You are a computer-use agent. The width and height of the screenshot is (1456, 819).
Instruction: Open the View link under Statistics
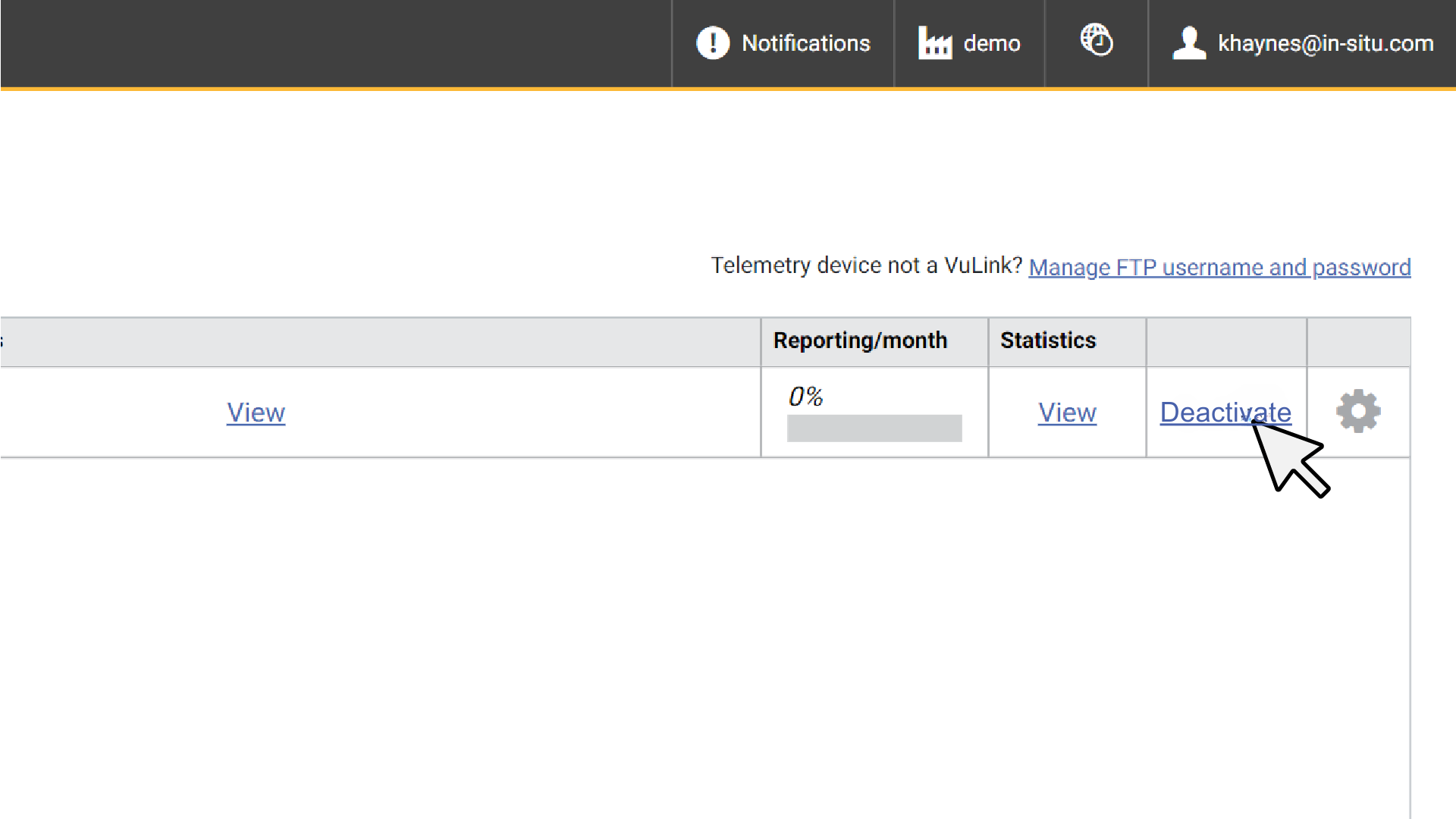pyautogui.click(x=1067, y=413)
